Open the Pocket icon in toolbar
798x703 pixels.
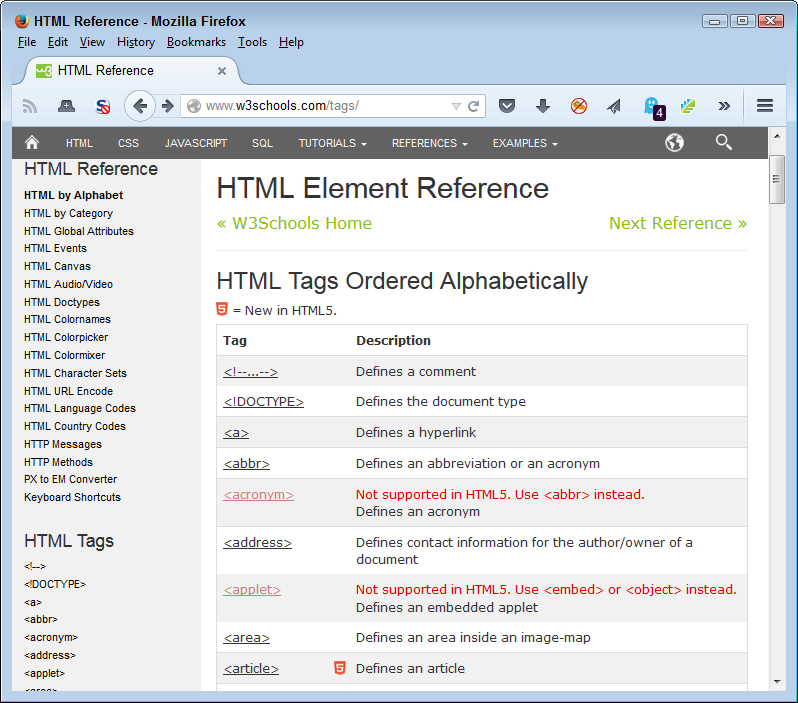[x=507, y=106]
